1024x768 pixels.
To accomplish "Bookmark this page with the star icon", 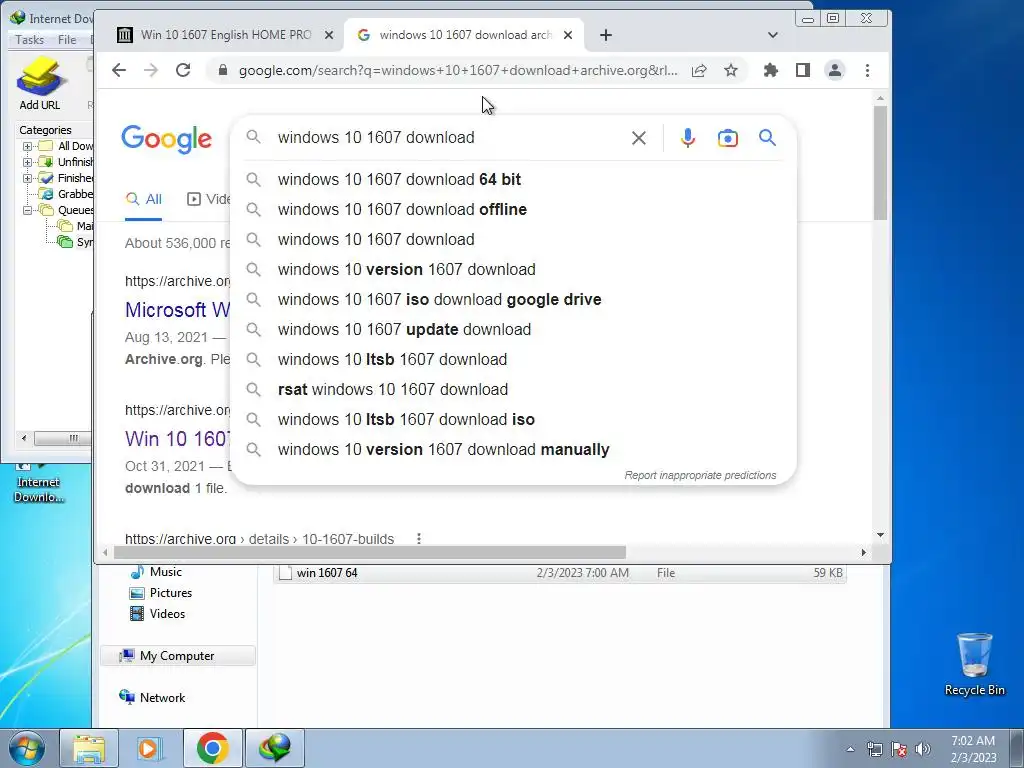I will pyautogui.click(x=731, y=71).
